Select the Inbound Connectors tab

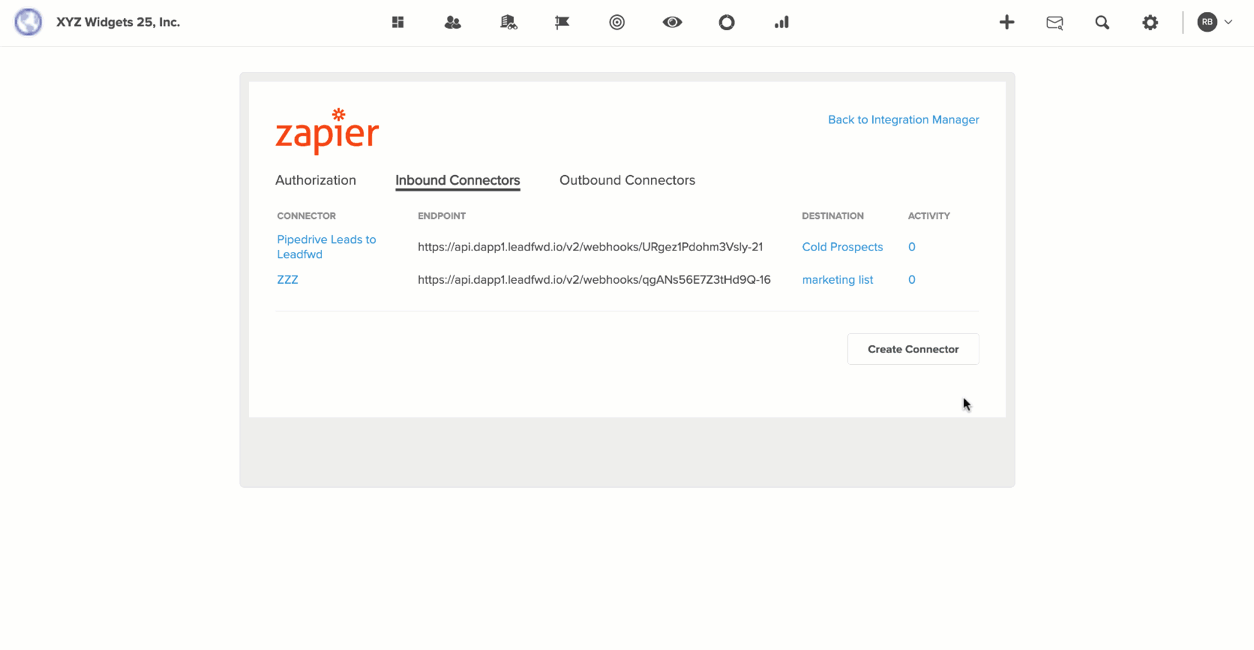tap(458, 180)
